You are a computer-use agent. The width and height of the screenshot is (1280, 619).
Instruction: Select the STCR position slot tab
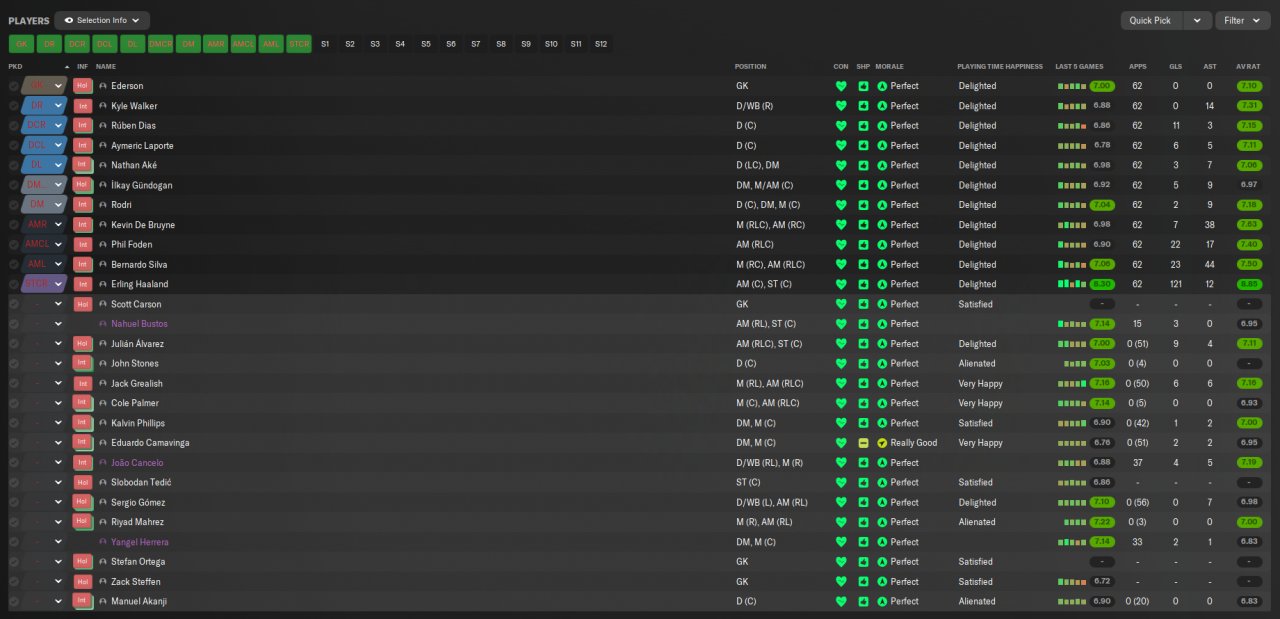point(299,44)
